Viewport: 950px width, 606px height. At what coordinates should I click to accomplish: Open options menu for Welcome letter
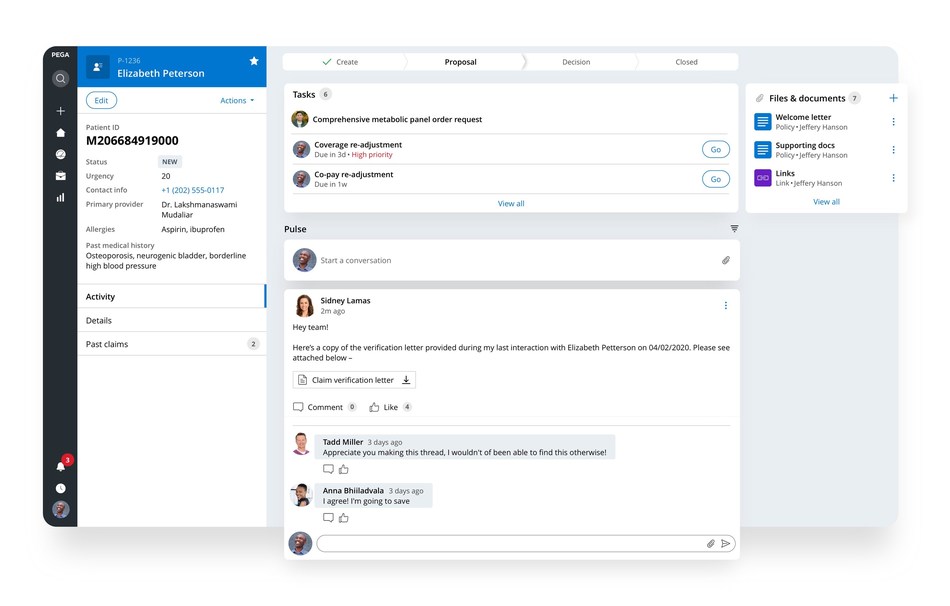893,121
